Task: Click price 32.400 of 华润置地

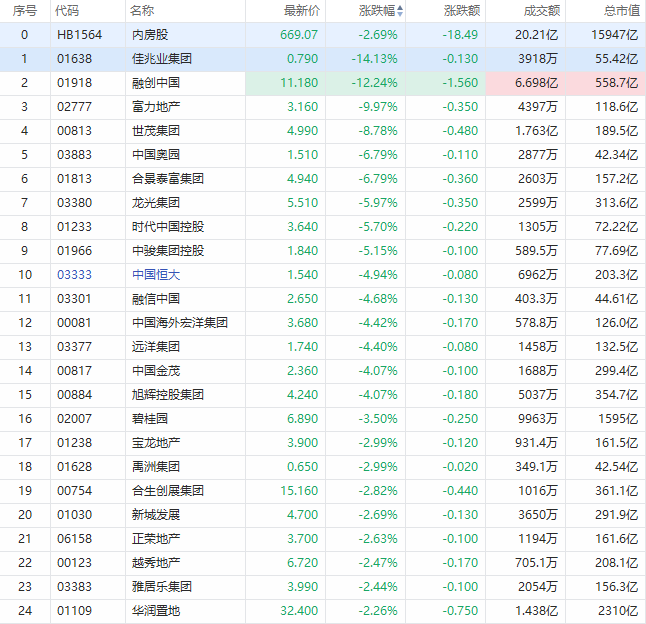Action: tap(299, 610)
